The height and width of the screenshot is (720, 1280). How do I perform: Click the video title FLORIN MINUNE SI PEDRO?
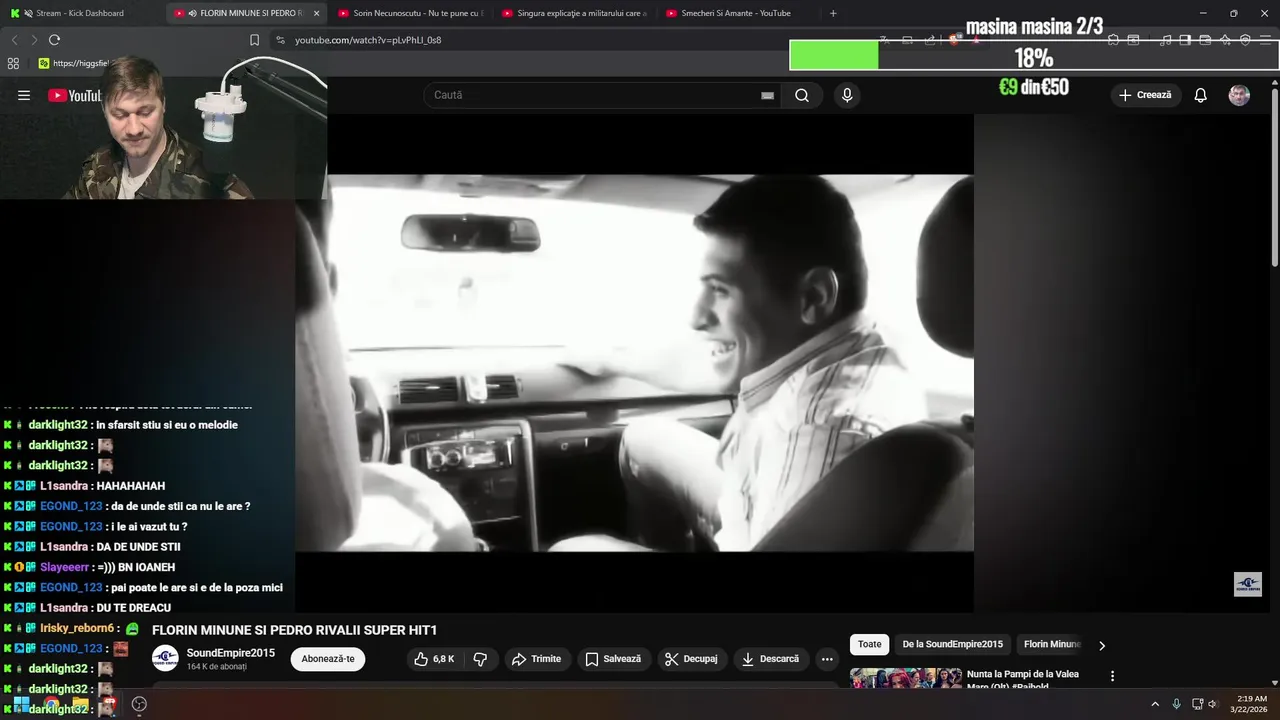[x=294, y=630]
